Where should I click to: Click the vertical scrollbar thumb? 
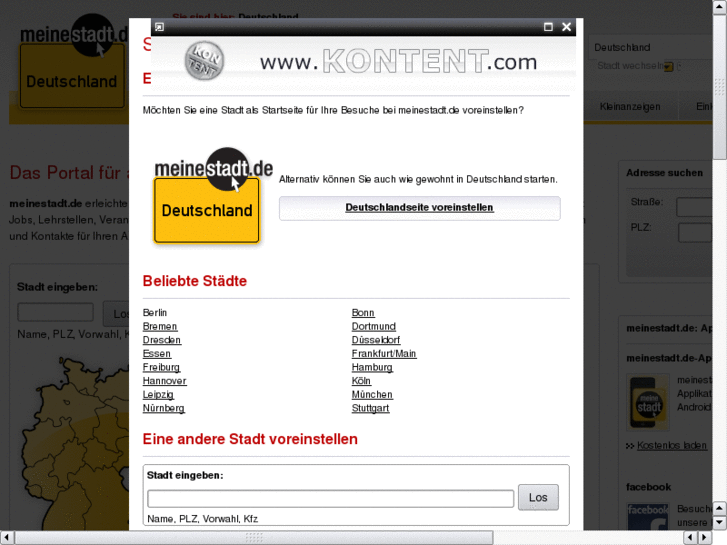720,87
